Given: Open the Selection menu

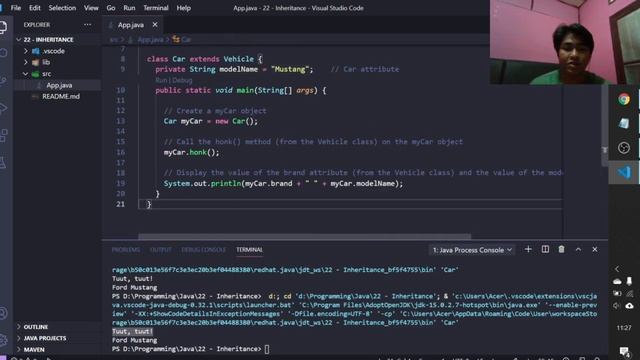Looking at the screenshot, I should (62, 8).
